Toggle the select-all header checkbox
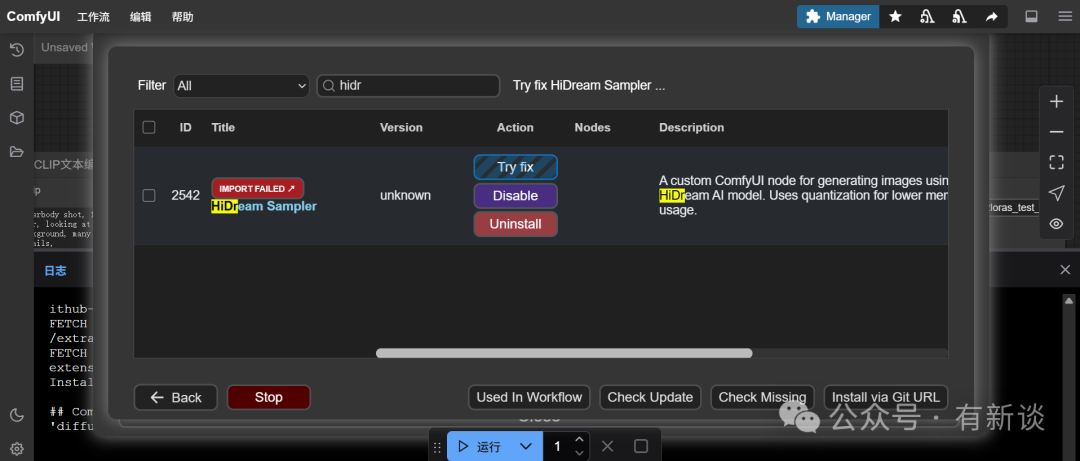The width and height of the screenshot is (1080, 461). (x=149, y=127)
